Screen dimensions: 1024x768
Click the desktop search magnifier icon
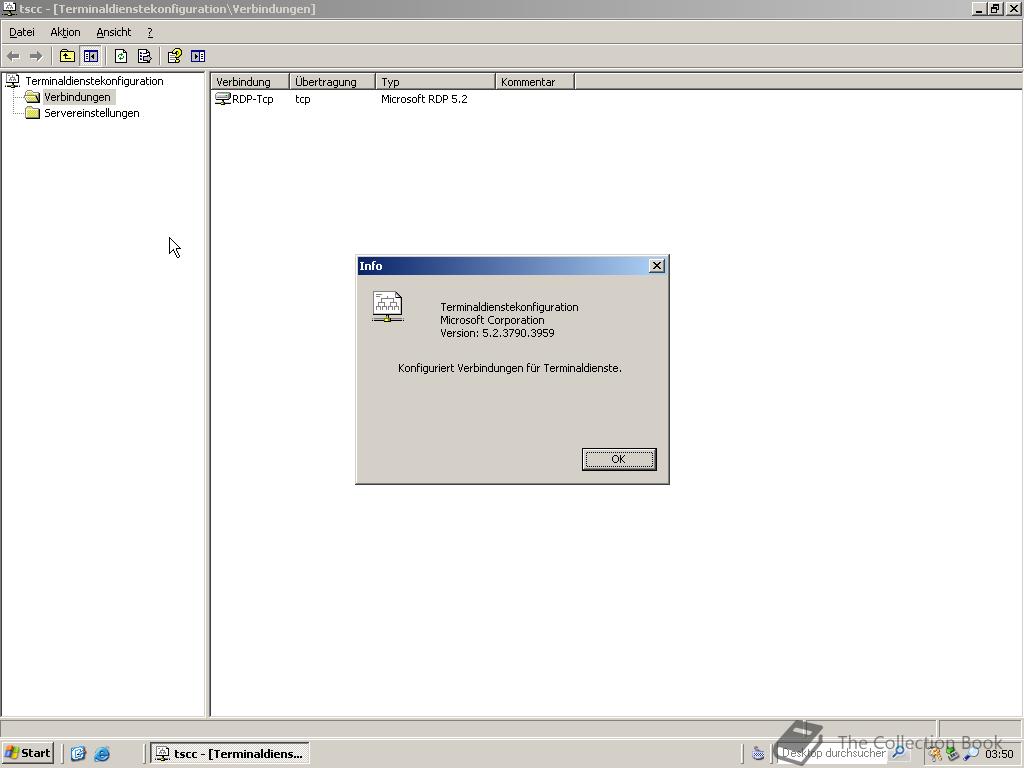click(899, 752)
